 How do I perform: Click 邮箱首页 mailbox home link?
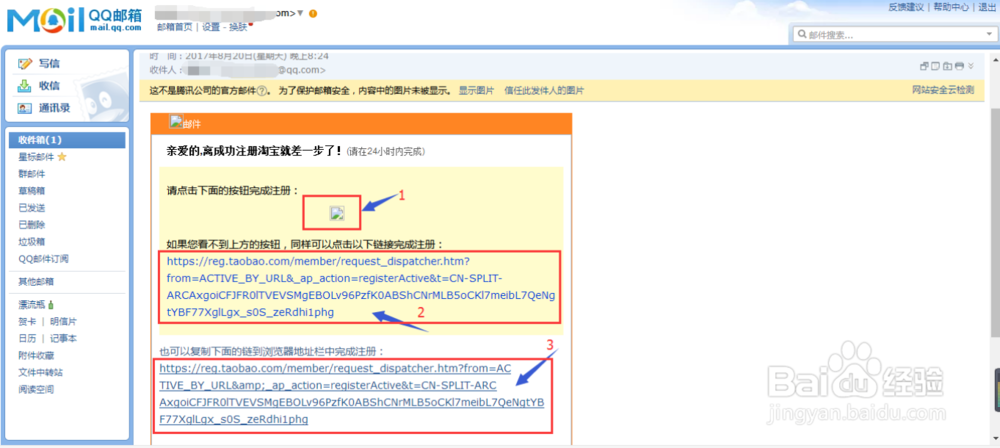point(174,27)
